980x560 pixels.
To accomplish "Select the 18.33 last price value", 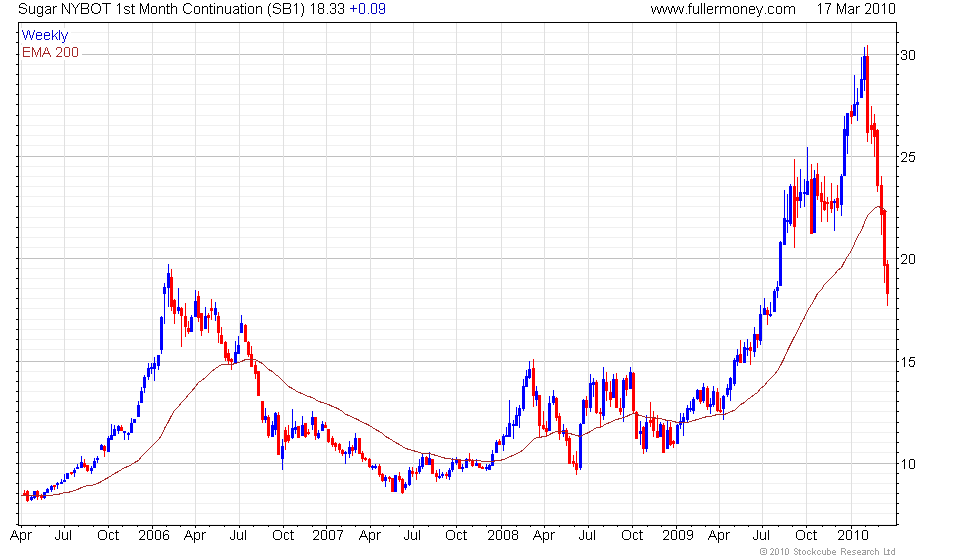I will (x=327, y=9).
